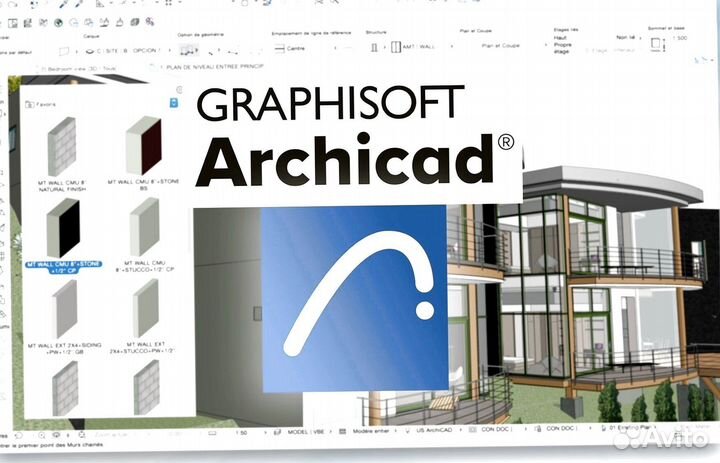
Task: Open the 1:50 scale dropdown
Action: 265,433
